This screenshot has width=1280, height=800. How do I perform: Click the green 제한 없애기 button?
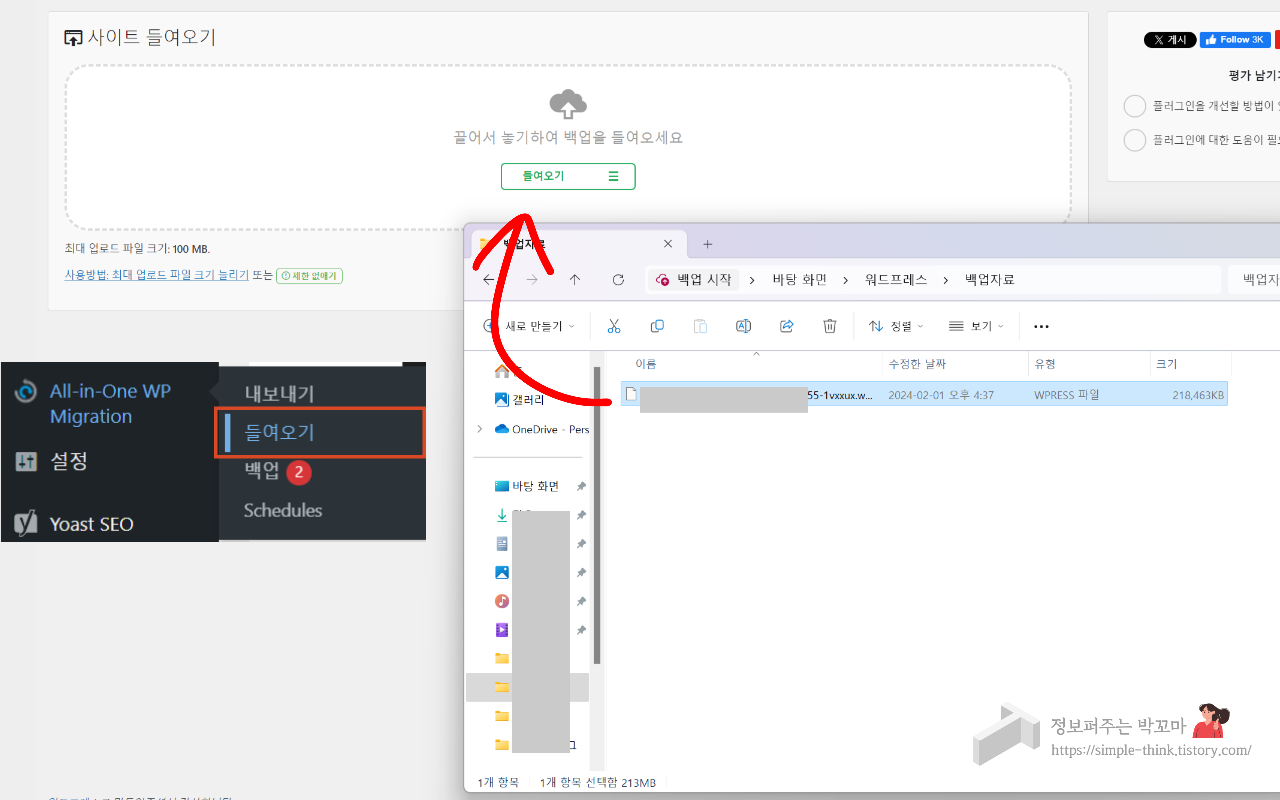pos(309,275)
